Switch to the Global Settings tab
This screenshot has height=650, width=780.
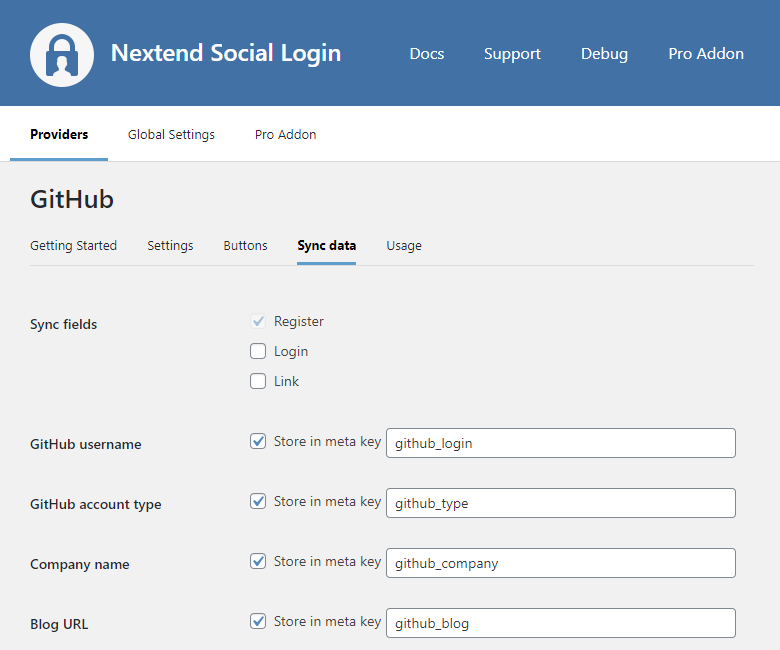pos(171,134)
